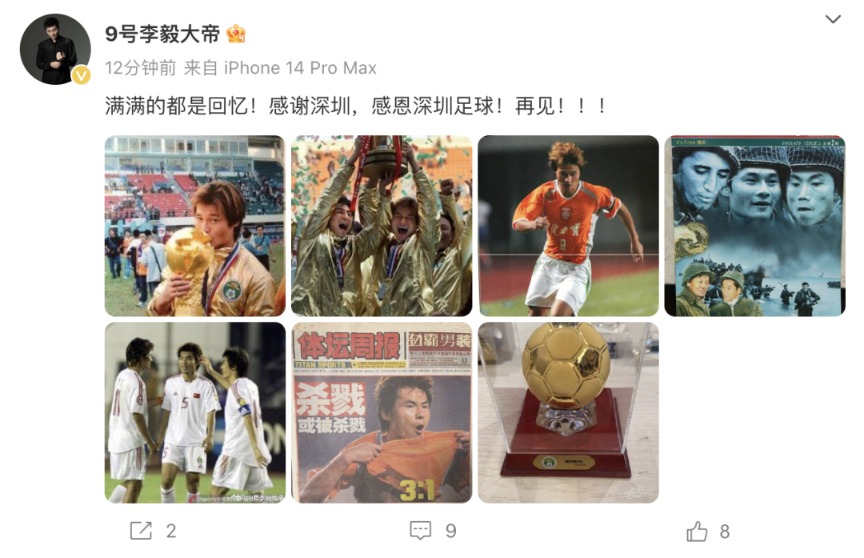Expand the post options chevron
Viewport: 864px width, 558px height.
point(833,19)
